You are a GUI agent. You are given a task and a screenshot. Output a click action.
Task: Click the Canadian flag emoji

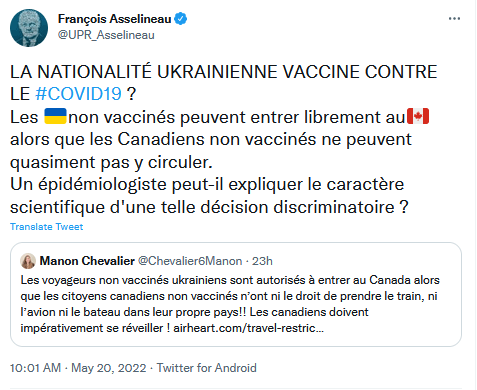click(x=418, y=116)
